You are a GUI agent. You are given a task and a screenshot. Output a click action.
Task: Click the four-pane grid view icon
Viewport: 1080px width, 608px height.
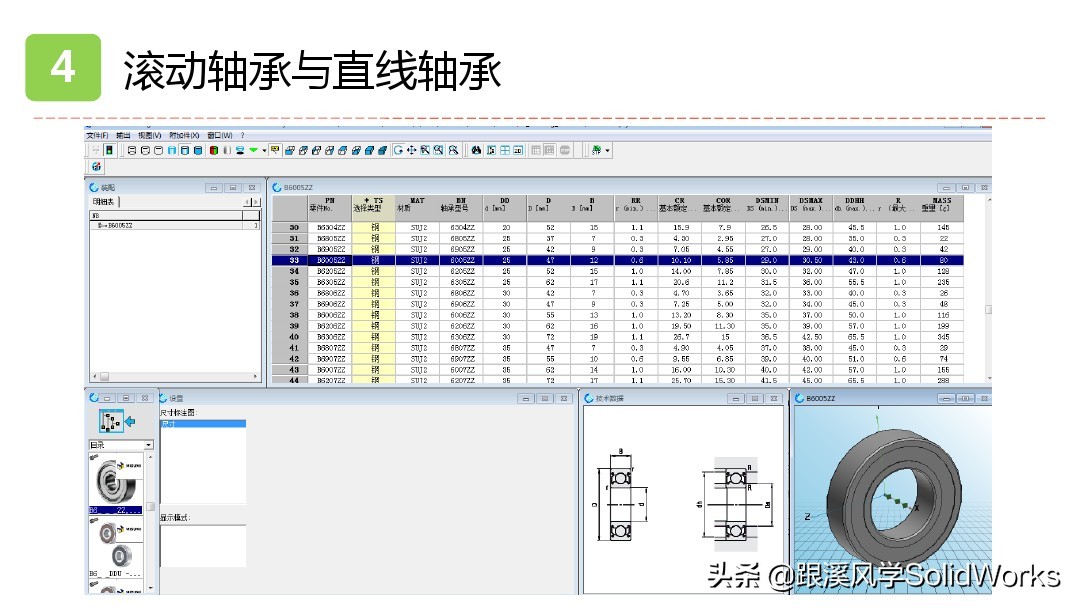click(x=505, y=150)
